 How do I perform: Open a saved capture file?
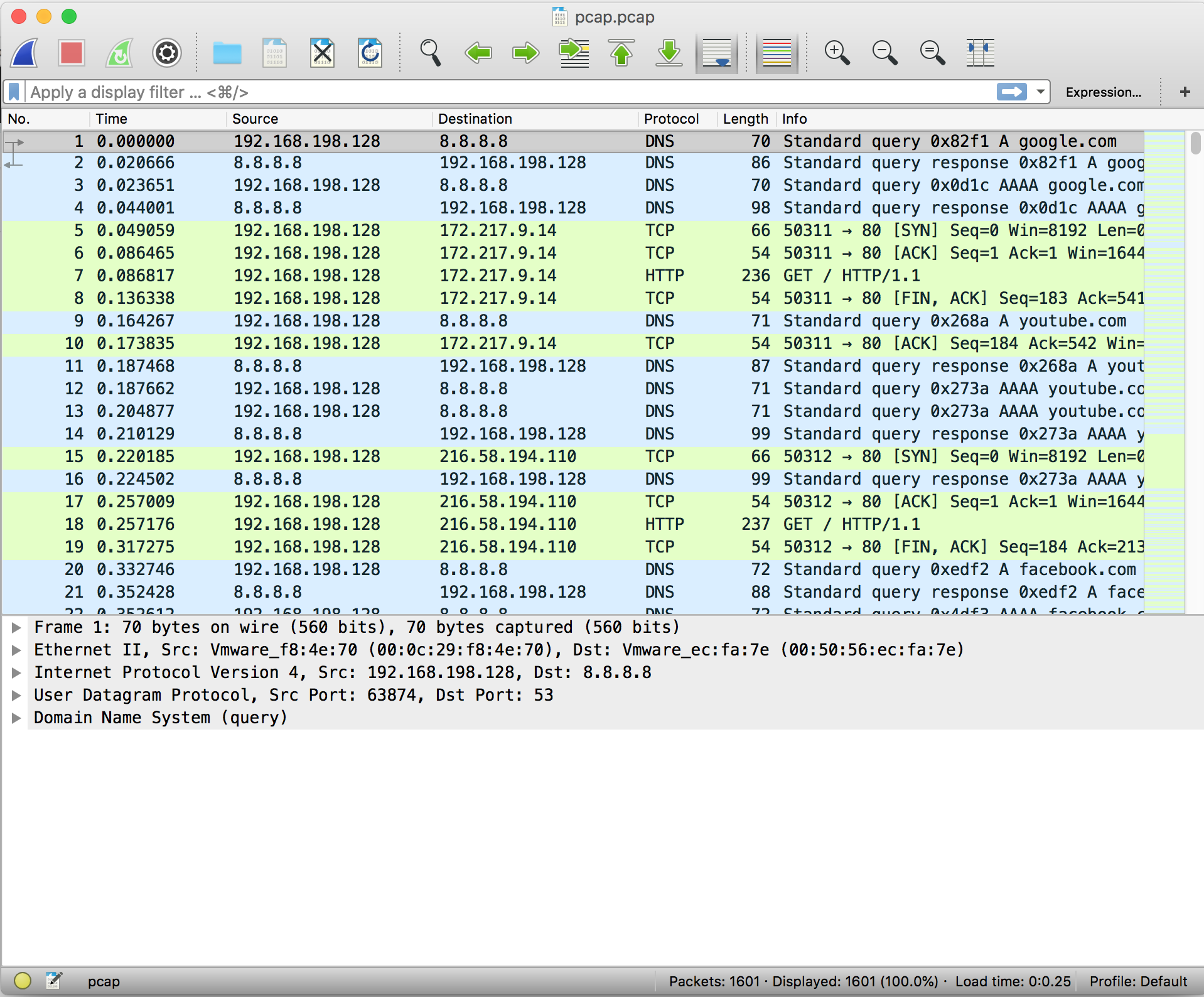[227, 53]
